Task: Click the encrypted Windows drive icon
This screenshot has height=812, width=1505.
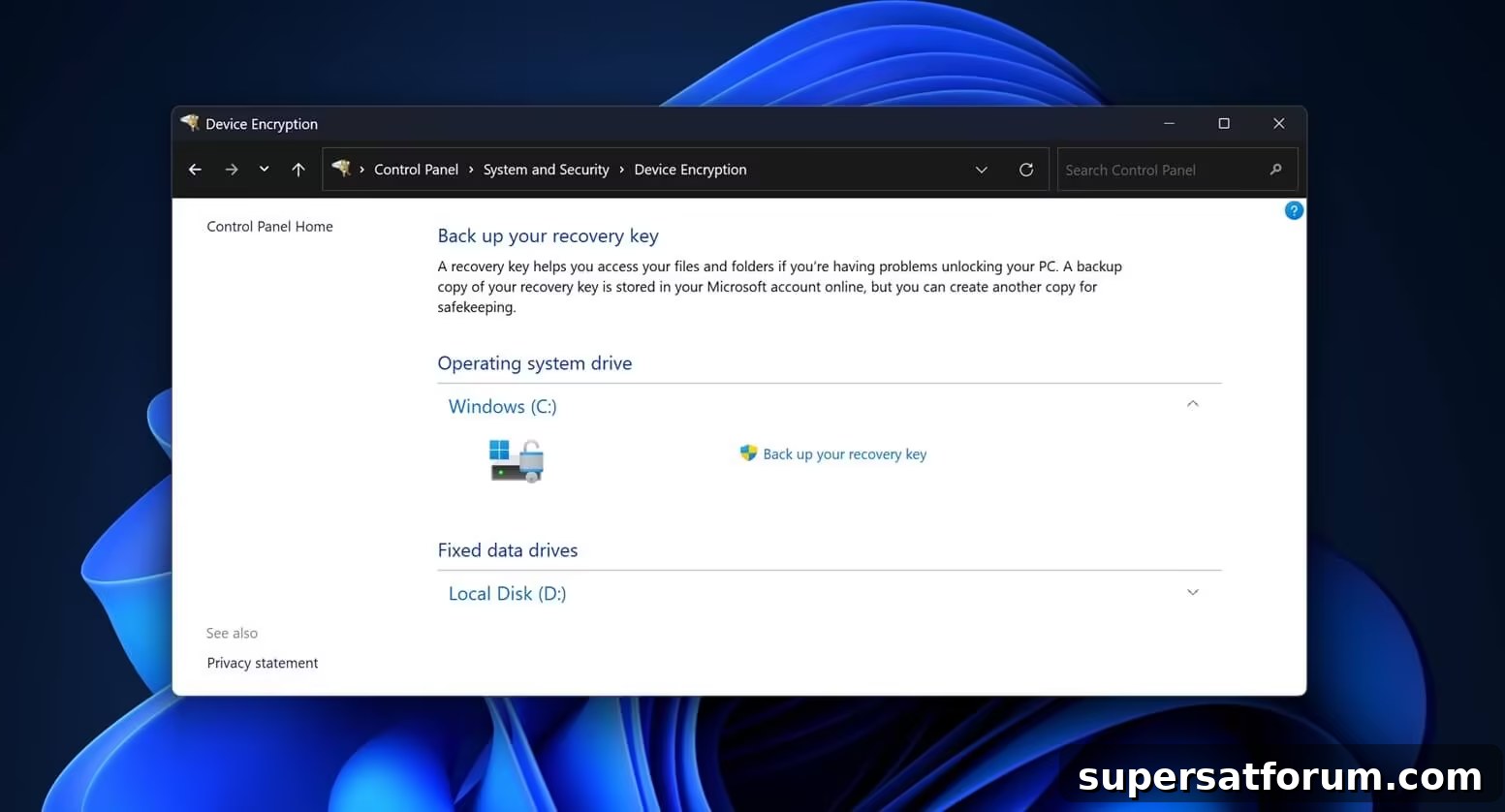Action: 517,460
